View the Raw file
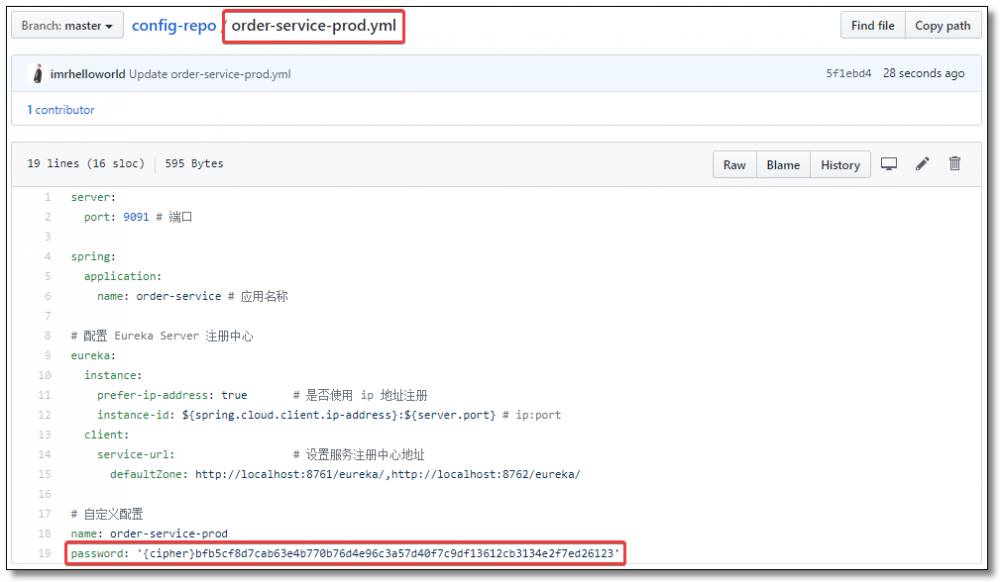1000x582 pixels. 734,164
